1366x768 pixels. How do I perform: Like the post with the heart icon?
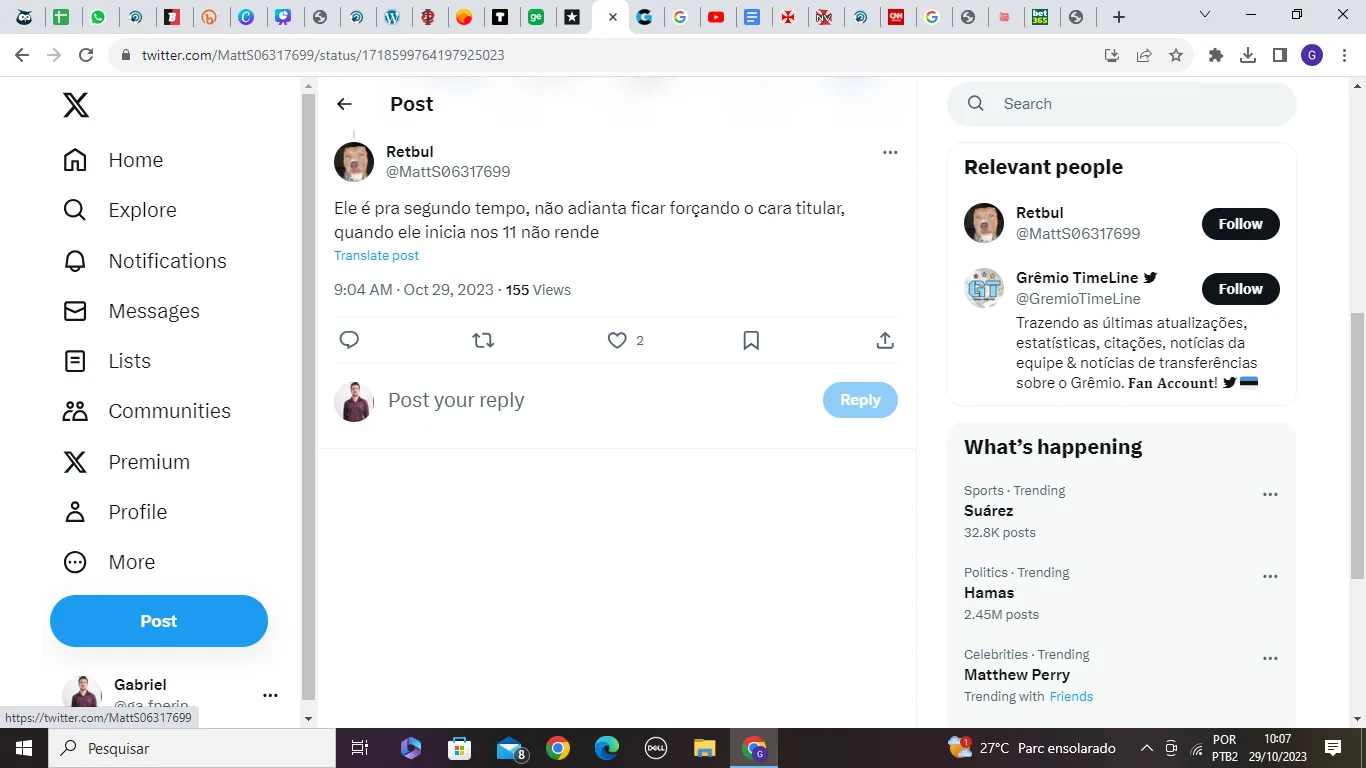point(617,341)
